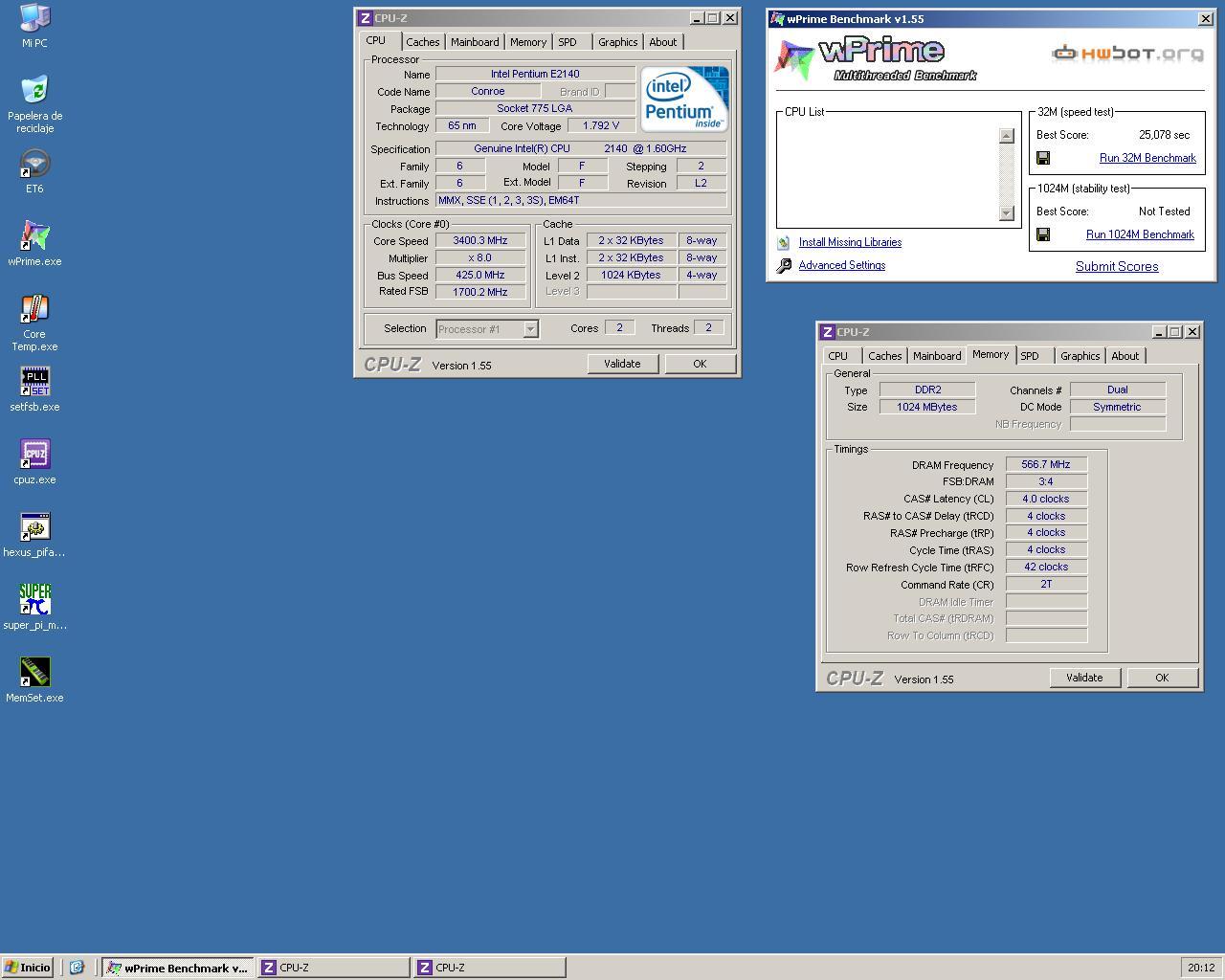1225x980 pixels.
Task: Click the hwbot.org logo in wPrime
Action: pos(1127,54)
